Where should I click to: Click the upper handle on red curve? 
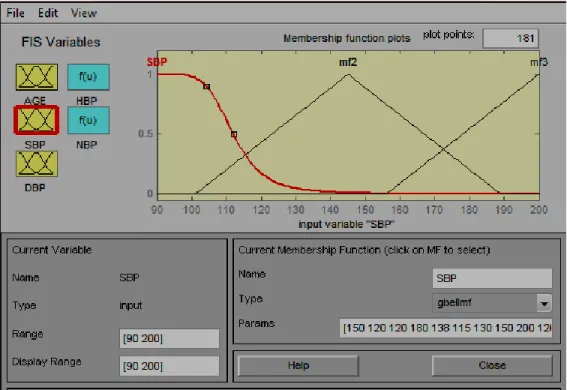(x=206, y=87)
